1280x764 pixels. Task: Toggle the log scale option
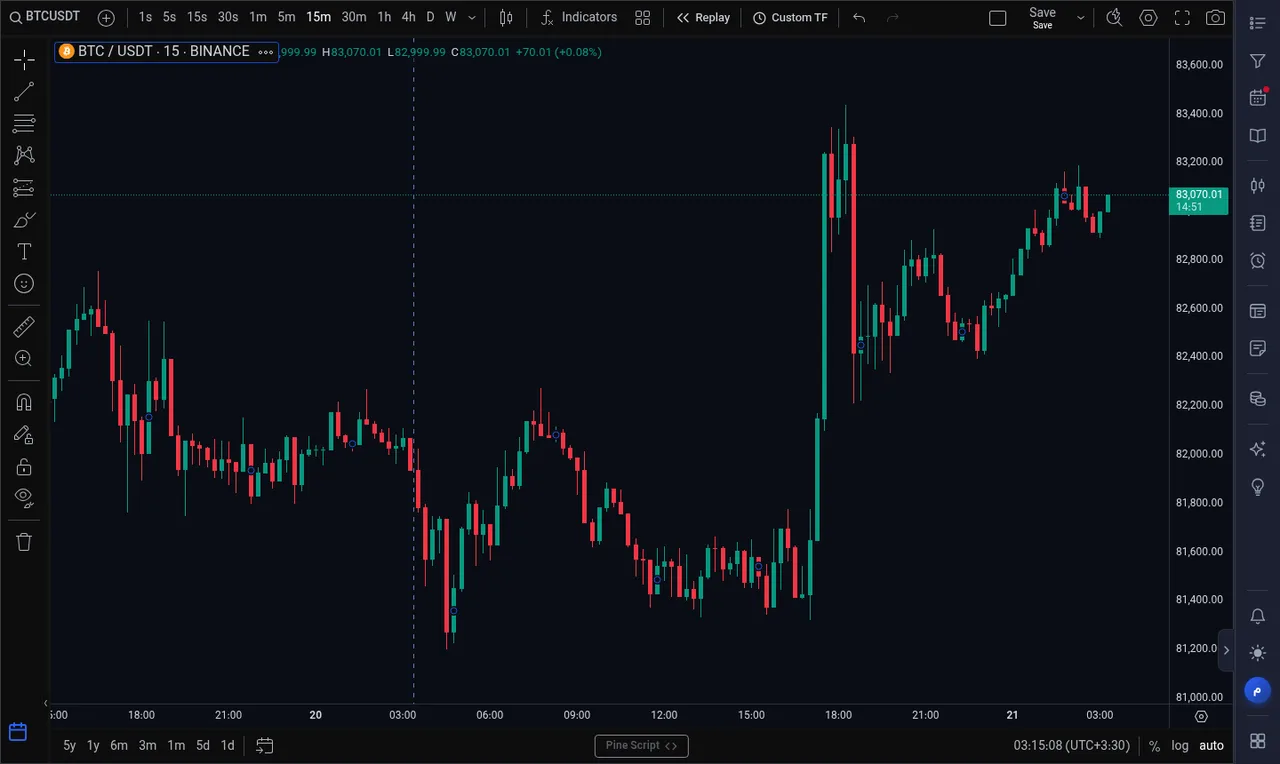(1181, 746)
